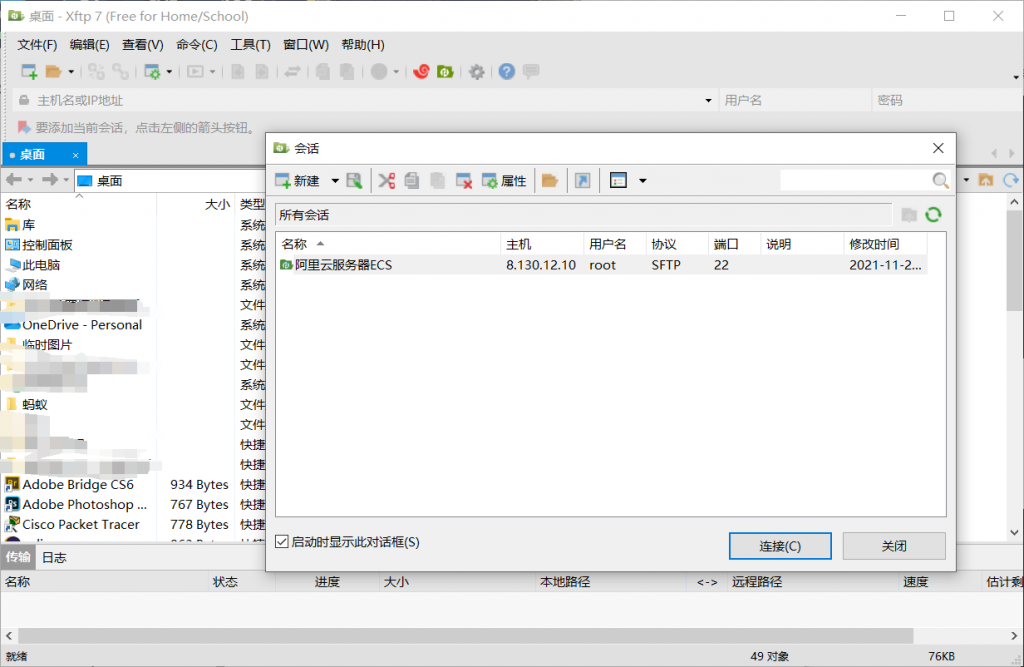The image size is (1024, 667).
Task: Click the Xshell red swirl icon
Action: (421, 72)
